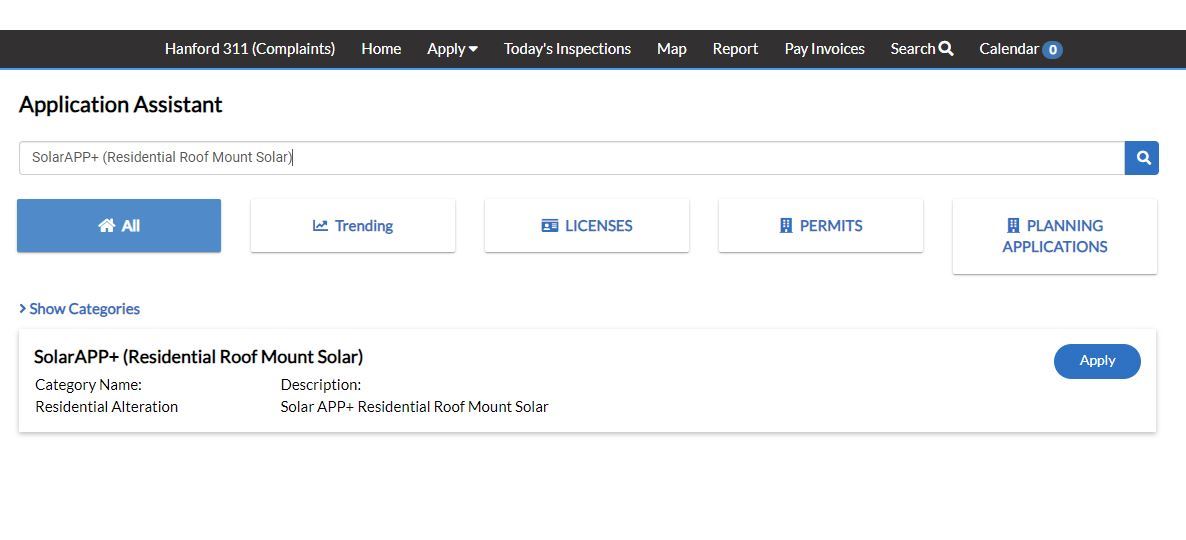Select the description text Solar APP+ Residential Roof Mount Solar
Image resolution: width=1186 pixels, height=540 pixels.
pyautogui.click(x=414, y=407)
